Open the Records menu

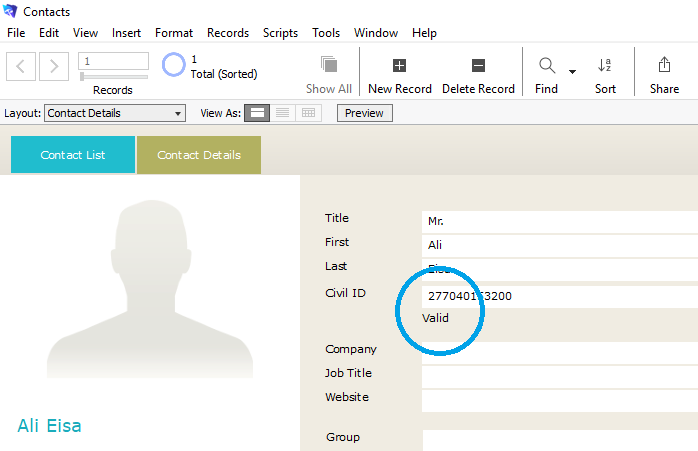228,33
